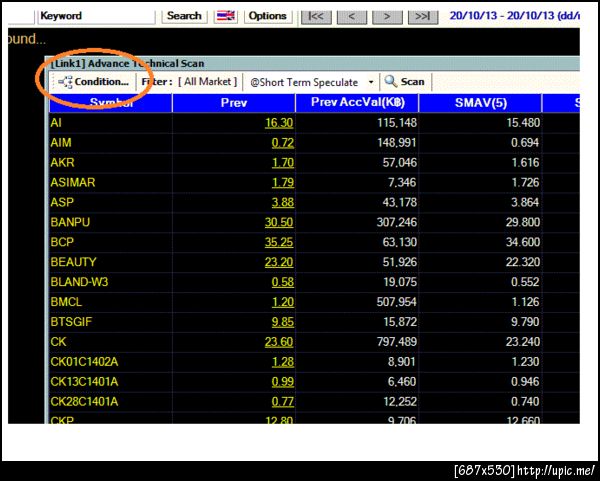Viewport: 600px width, 481px height.
Task: Open the @Short Term Speculate dropdown arrow
Action: click(x=371, y=82)
